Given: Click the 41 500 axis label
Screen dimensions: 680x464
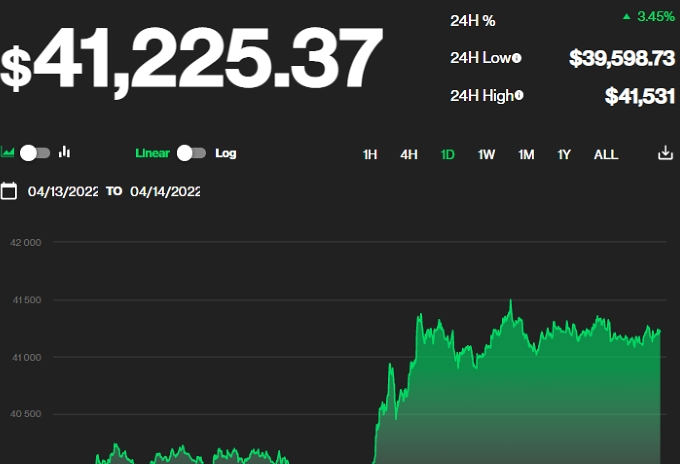Looking at the screenshot, I should (x=27, y=300).
